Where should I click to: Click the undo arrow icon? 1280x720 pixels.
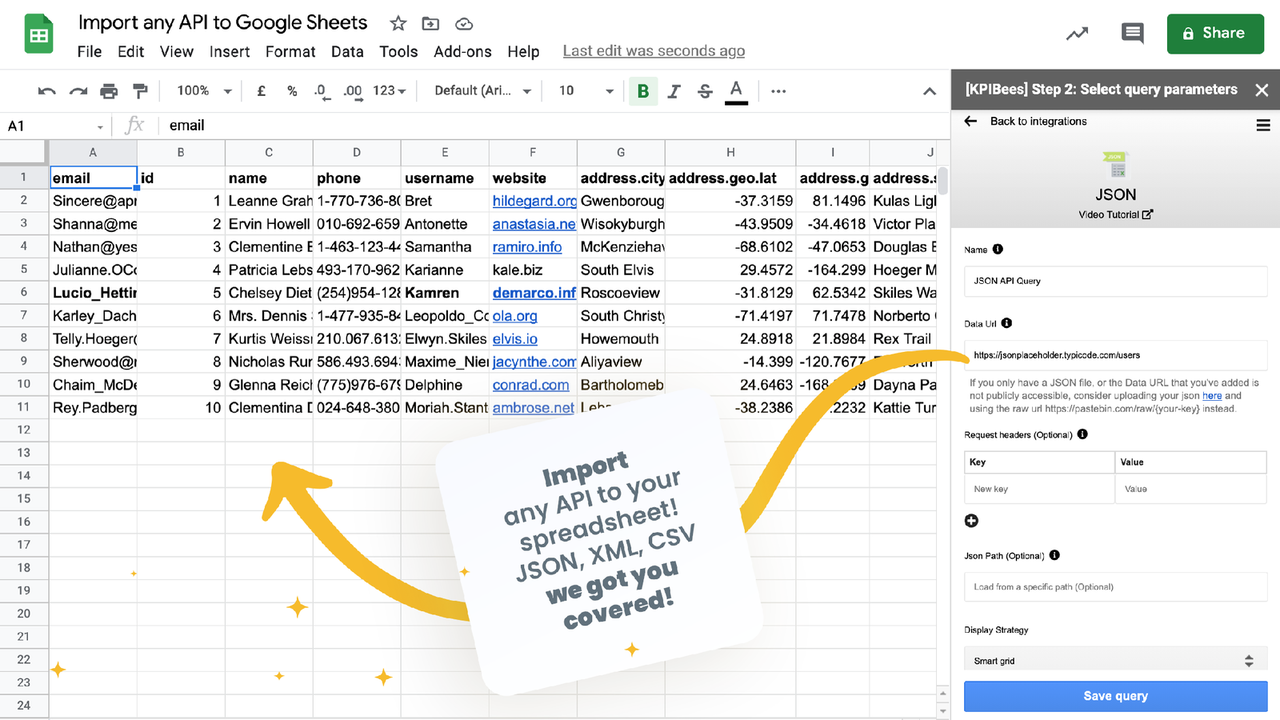[46, 91]
